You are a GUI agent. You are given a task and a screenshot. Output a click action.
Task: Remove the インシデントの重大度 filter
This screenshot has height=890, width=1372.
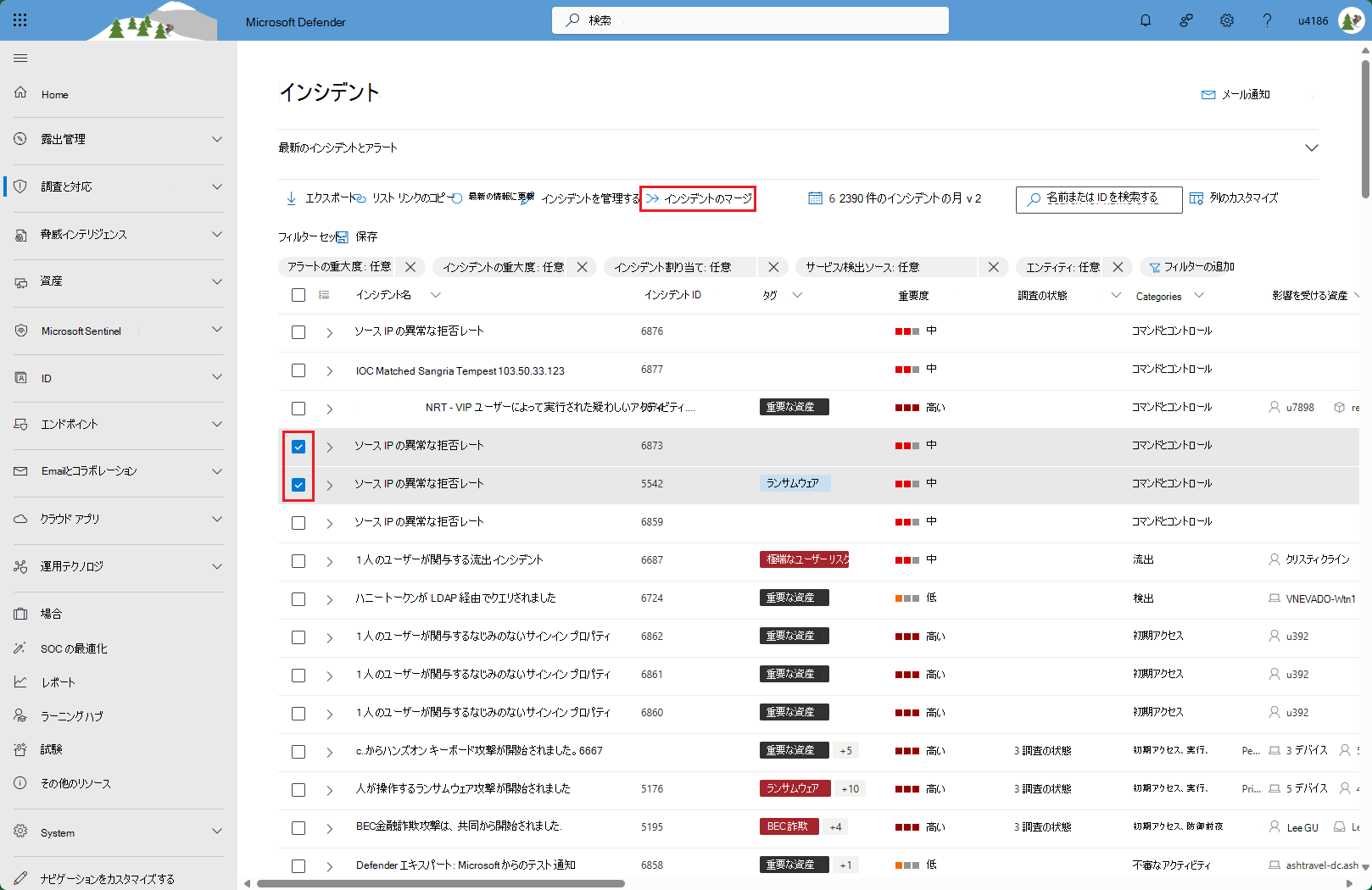pyautogui.click(x=583, y=267)
